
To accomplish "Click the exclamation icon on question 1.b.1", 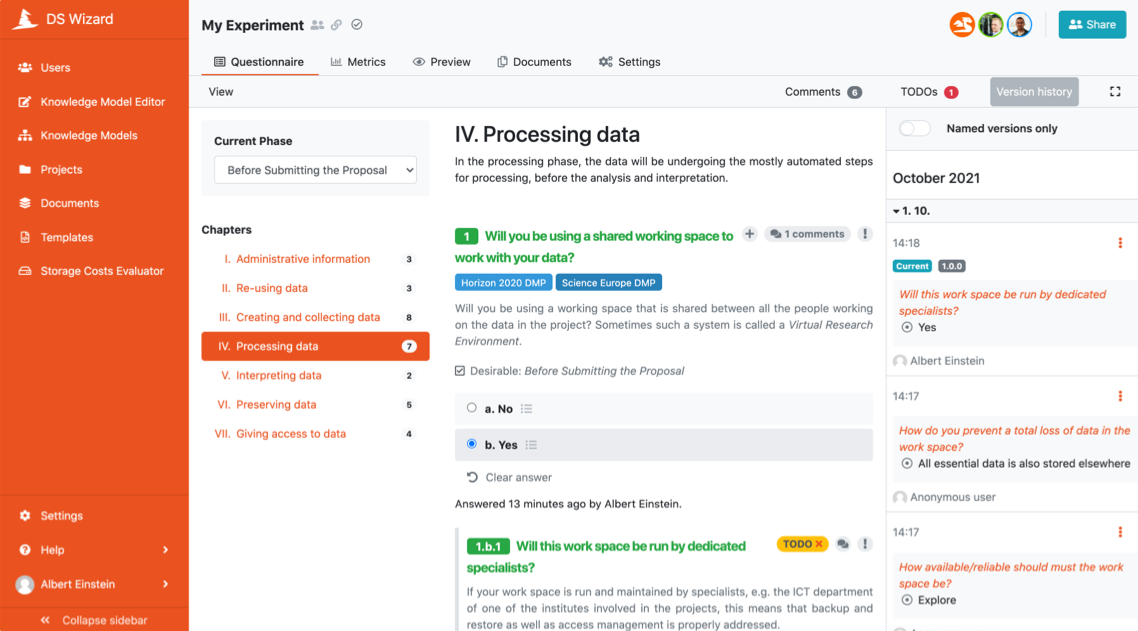I will click(864, 544).
